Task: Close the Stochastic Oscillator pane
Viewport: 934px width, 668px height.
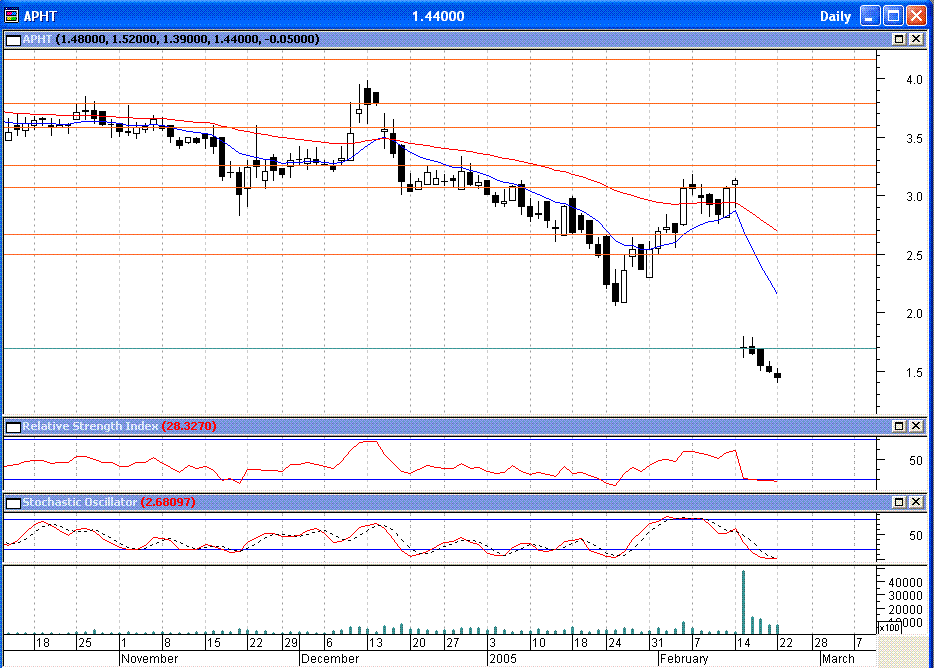Action: [x=916, y=502]
